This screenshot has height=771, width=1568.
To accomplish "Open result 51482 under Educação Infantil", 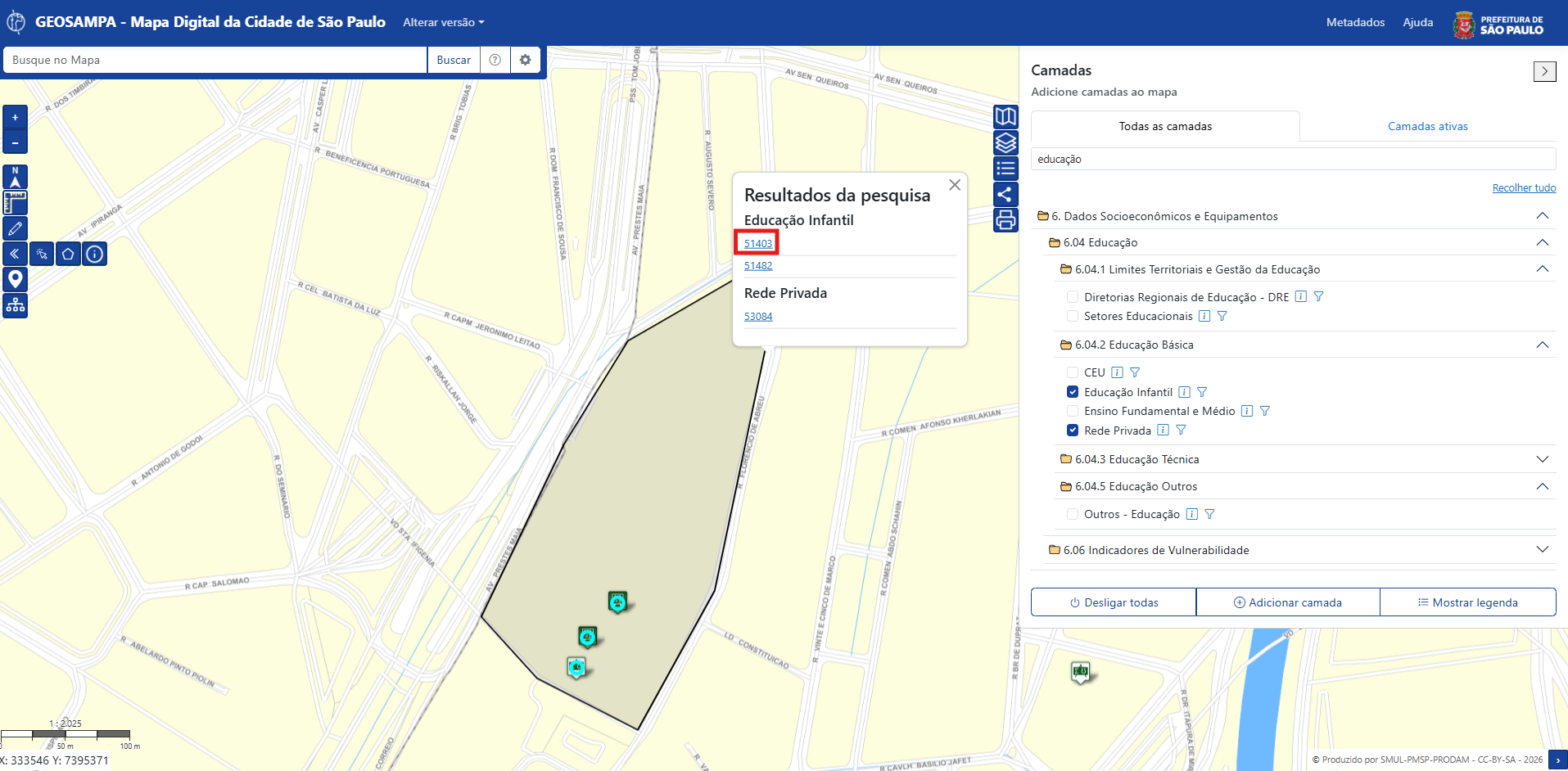I will (758, 266).
